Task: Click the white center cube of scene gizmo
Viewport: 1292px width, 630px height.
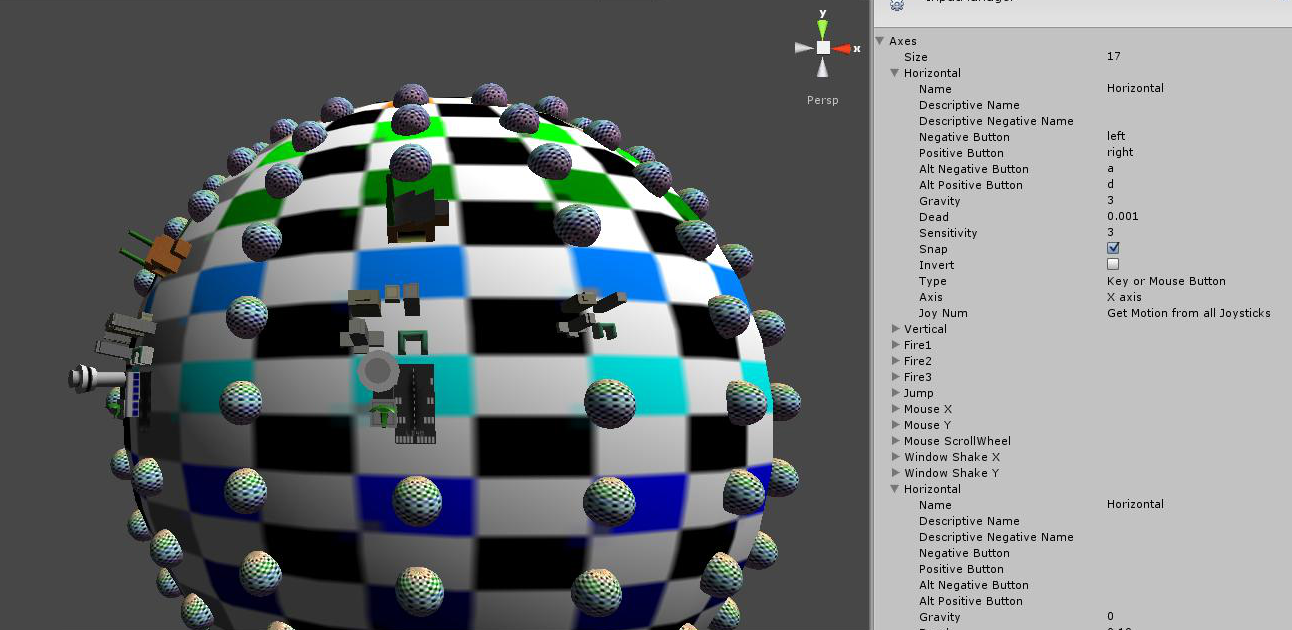Action: coord(822,47)
